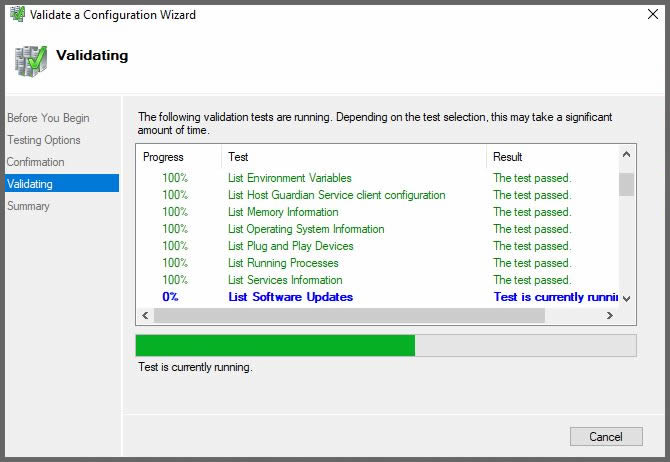
Task: Select the List Services Information test row
Action: point(285,280)
